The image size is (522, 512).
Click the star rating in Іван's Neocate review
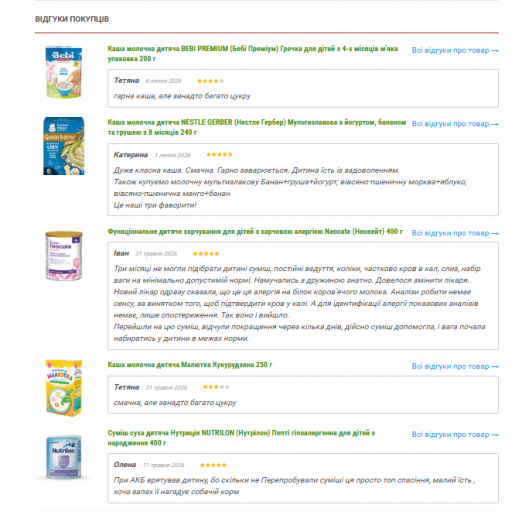pyautogui.click(x=206, y=254)
